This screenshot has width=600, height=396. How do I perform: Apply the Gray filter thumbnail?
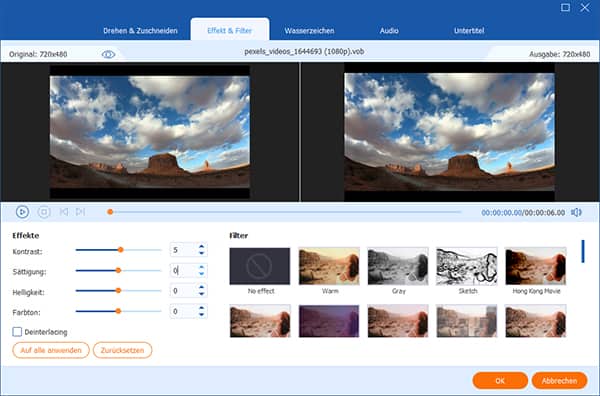point(398,266)
